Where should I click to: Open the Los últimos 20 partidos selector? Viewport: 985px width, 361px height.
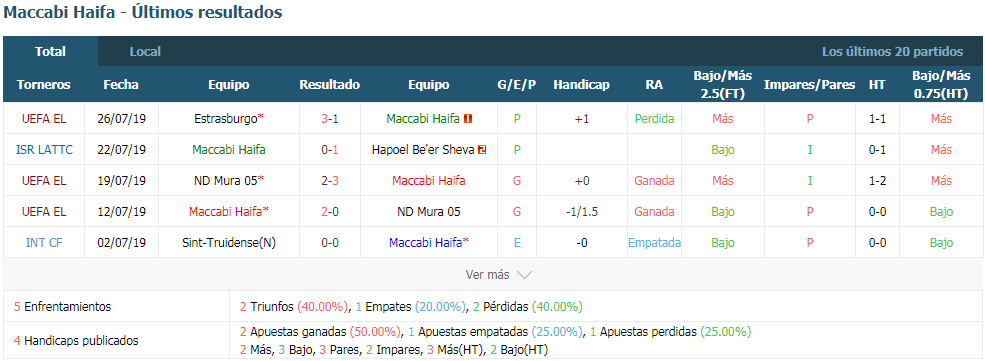892,51
